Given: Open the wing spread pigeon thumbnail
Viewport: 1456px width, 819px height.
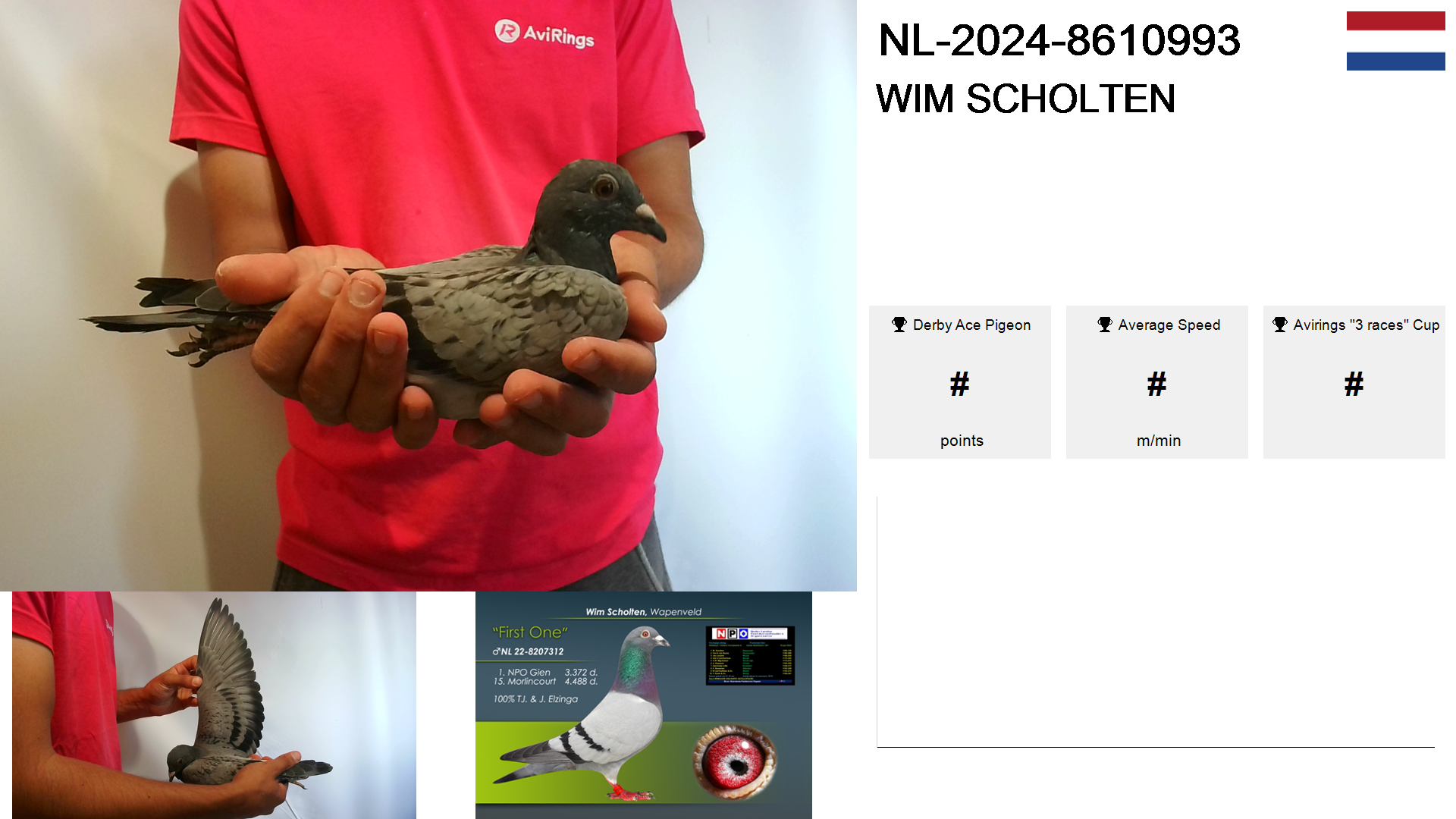Looking at the screenshot, I should [214, 705].
